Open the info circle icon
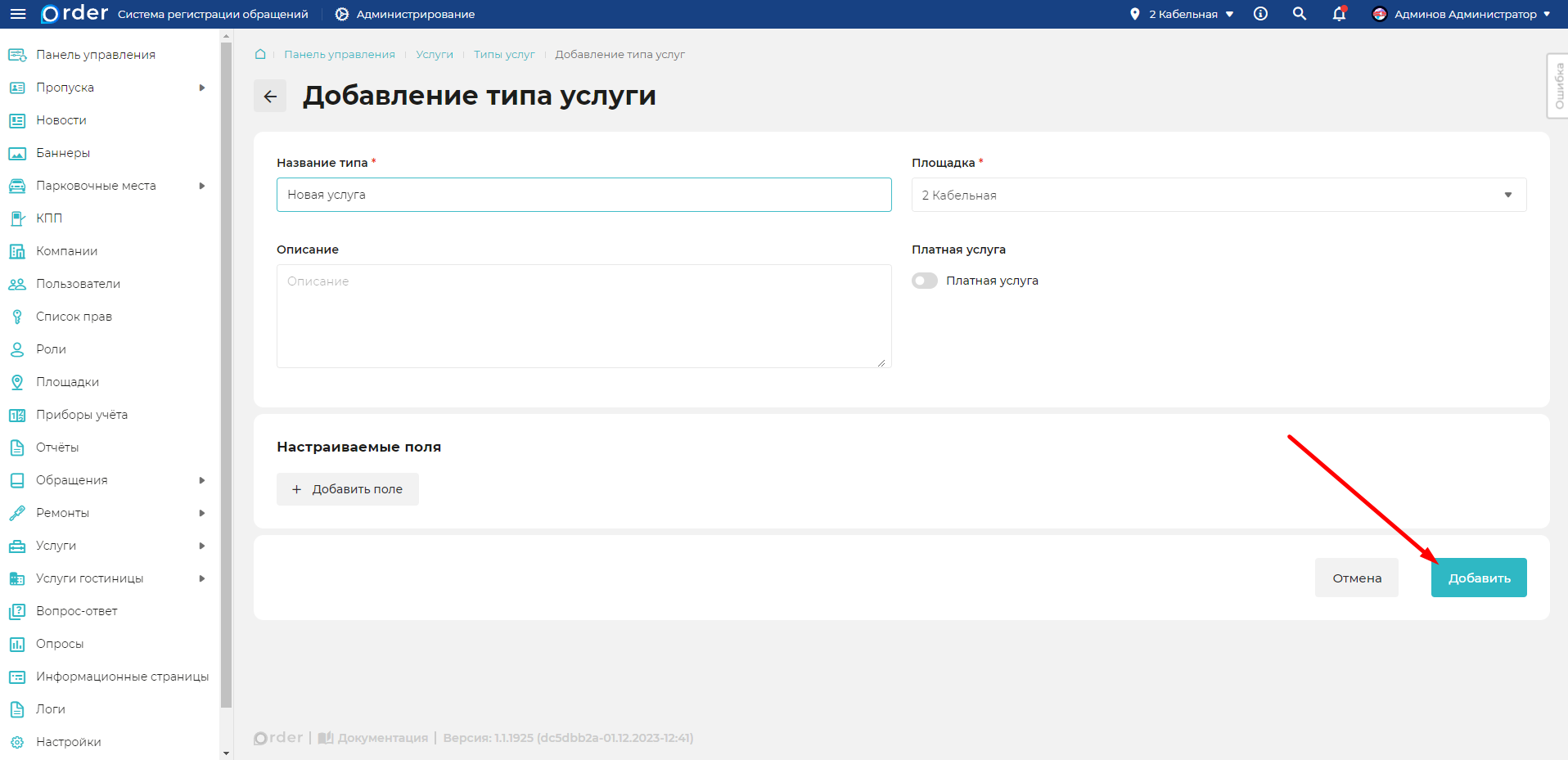This screenshot has height=760, width=1568. (1260, 14)
